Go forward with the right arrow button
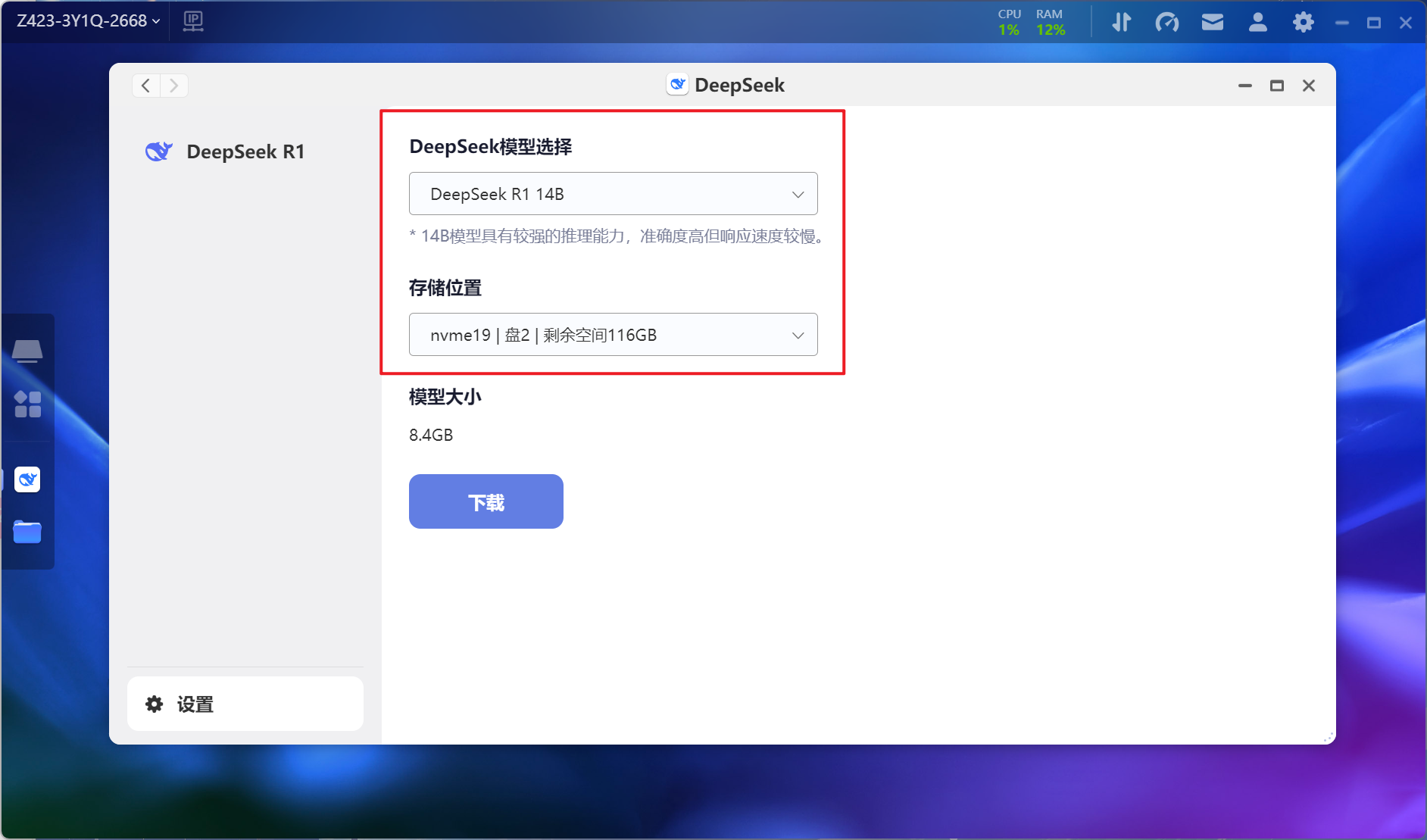 click(x=174, y=86)
